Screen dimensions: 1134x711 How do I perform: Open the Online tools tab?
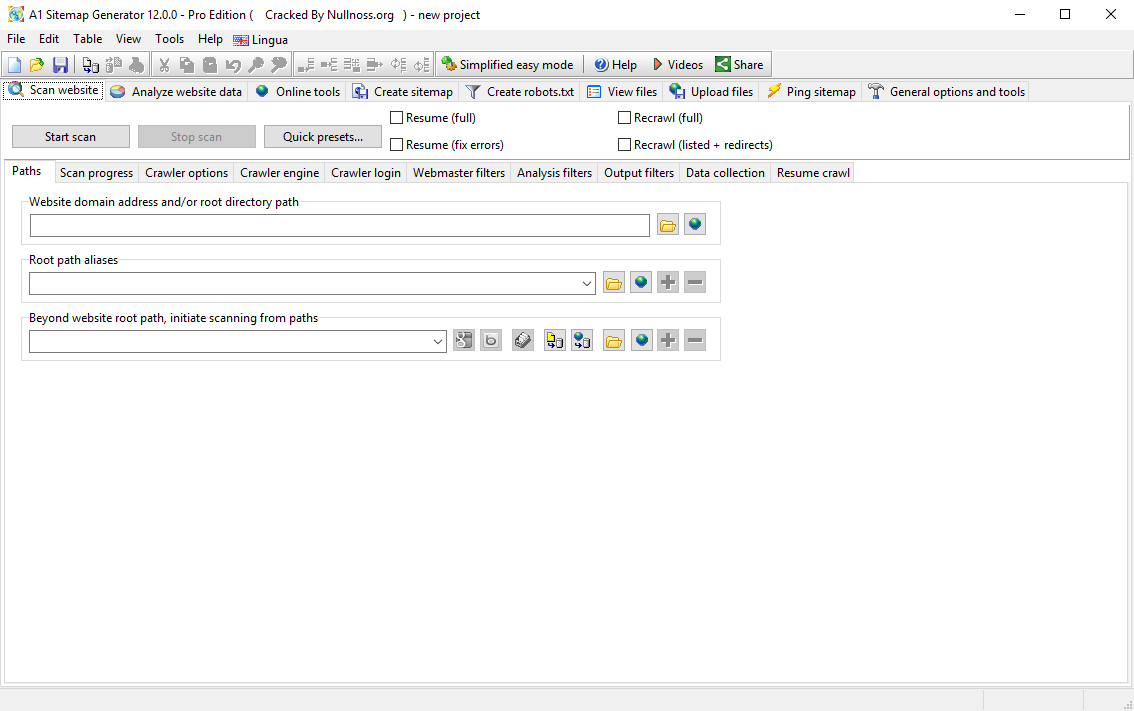[297, 92]
